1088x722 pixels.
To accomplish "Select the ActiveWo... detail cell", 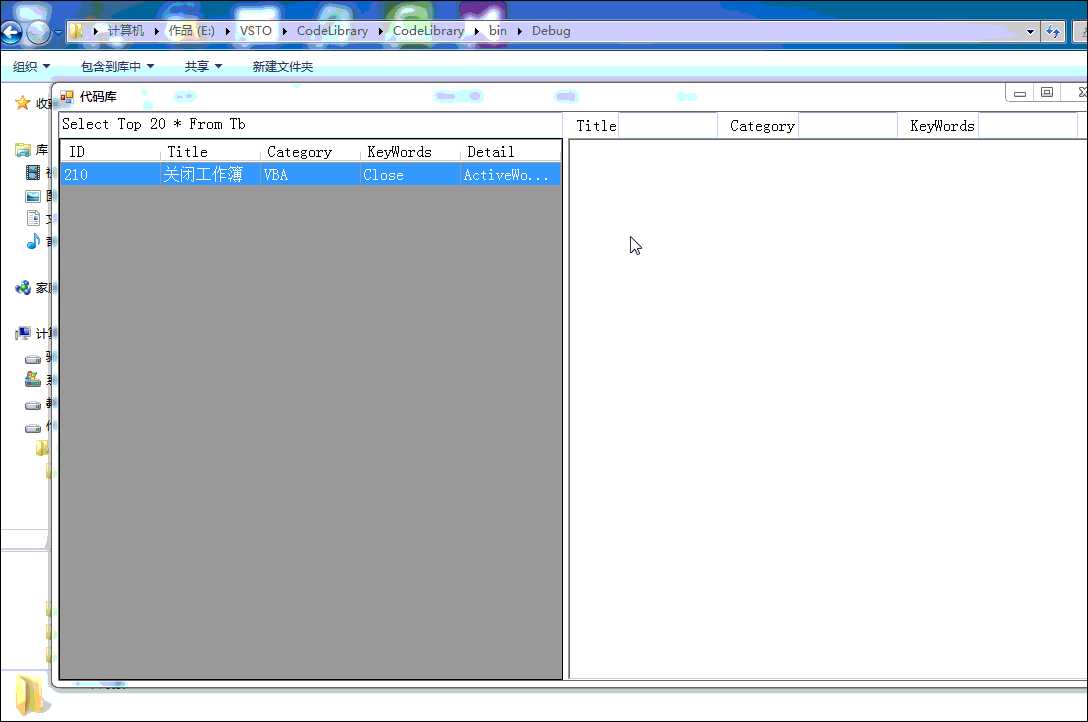I will (x=511, y=174).
